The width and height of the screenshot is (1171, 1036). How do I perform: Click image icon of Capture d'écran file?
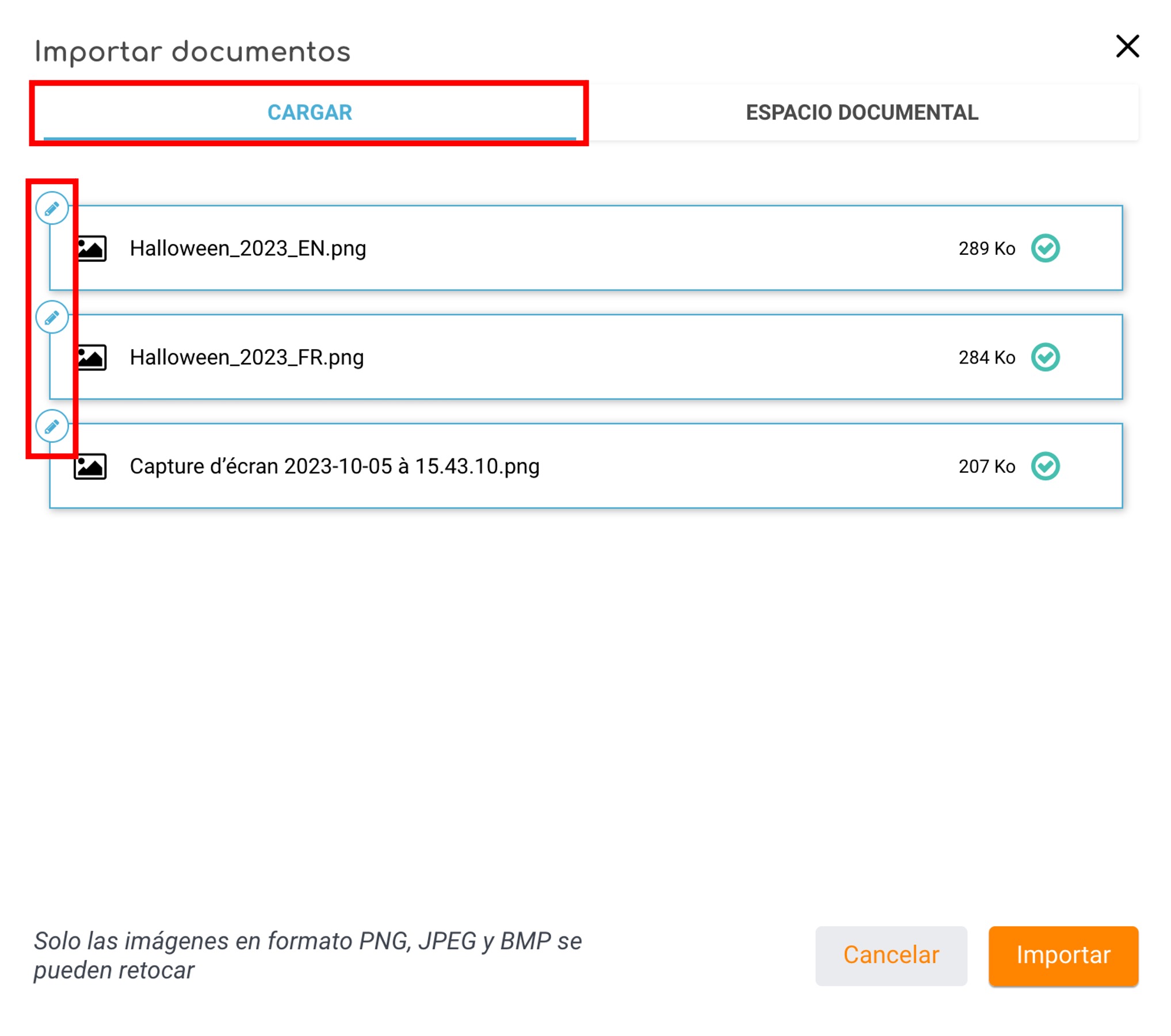(90, 466)
